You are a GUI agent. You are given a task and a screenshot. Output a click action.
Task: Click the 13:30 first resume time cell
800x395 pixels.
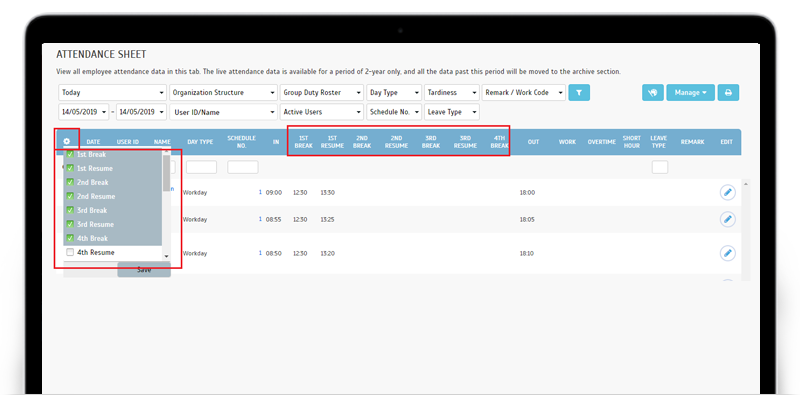(327, 192)
